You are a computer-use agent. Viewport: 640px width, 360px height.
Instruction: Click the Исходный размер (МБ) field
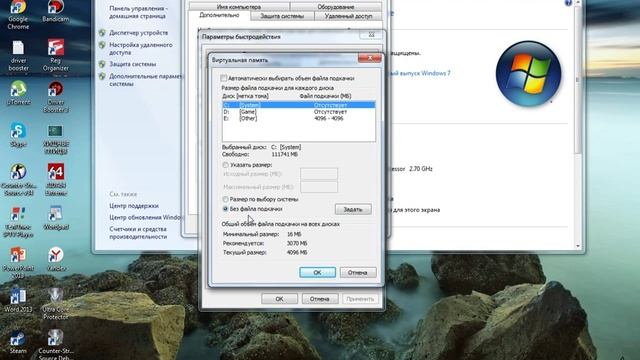319,174
